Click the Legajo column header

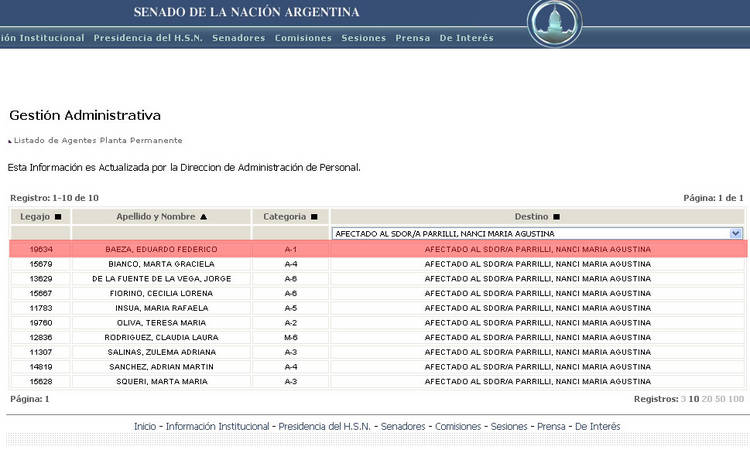pos(41,217)
